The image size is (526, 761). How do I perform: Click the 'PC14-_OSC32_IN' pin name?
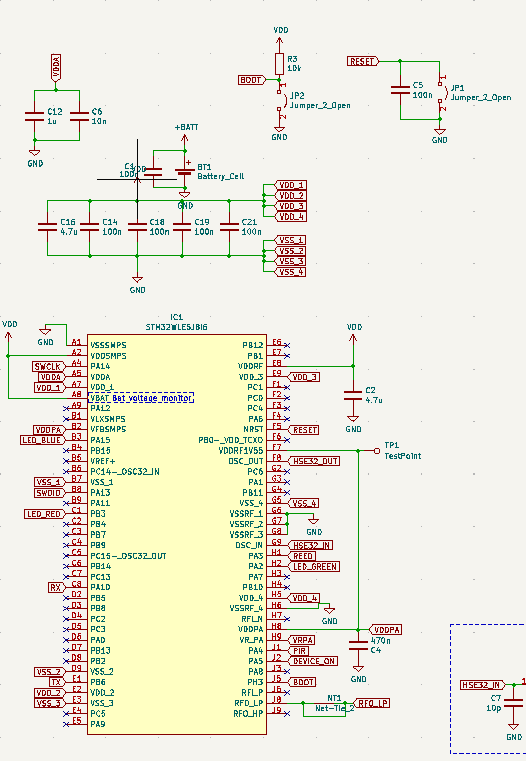[x=125, y=472]
